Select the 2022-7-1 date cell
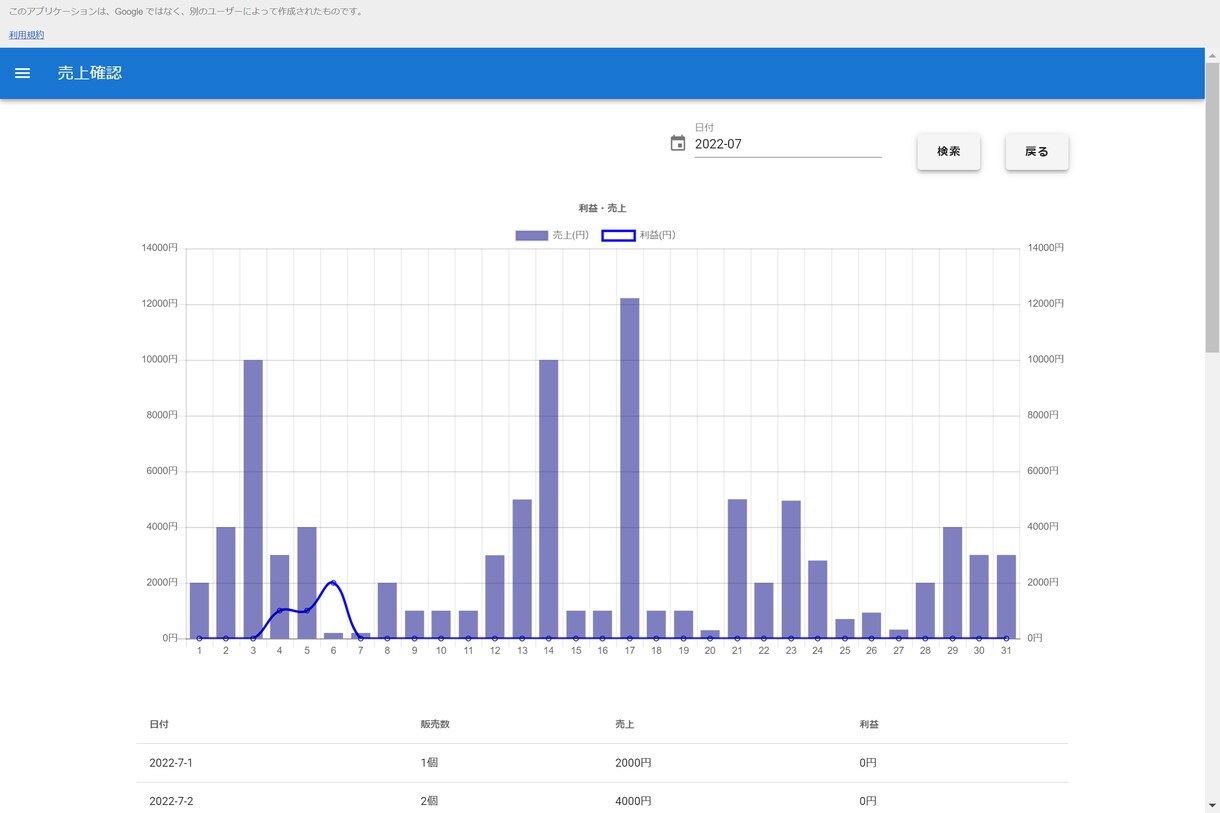Screen dimensions: 1220x813 point(171,763)
